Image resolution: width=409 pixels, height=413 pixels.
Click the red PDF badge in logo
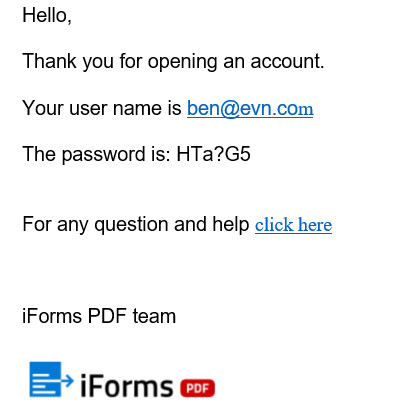coord(197,388)
